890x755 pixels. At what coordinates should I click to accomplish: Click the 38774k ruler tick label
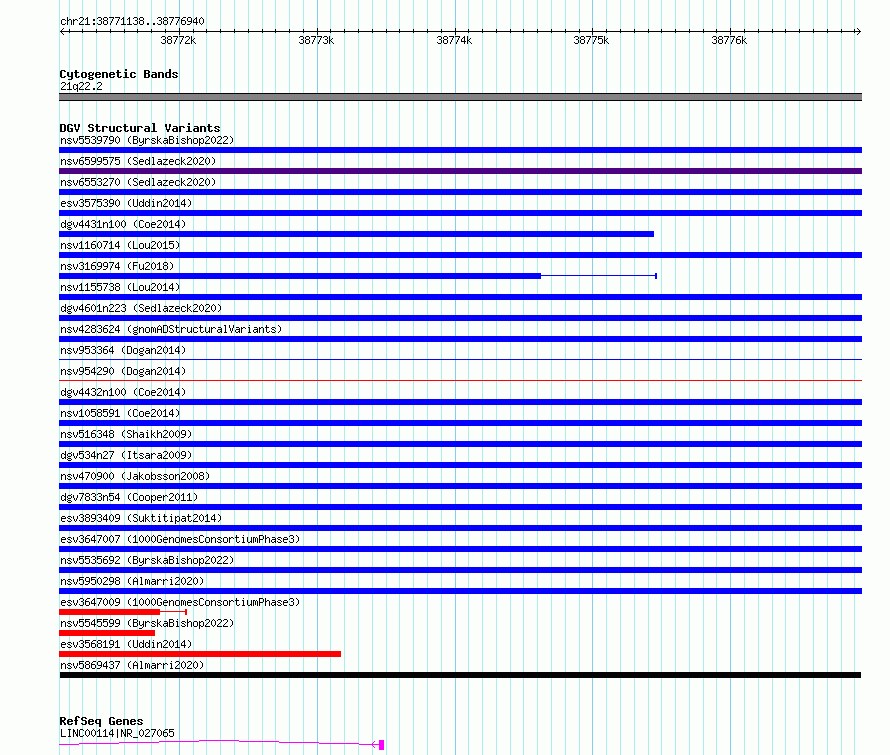coord(454,40)
